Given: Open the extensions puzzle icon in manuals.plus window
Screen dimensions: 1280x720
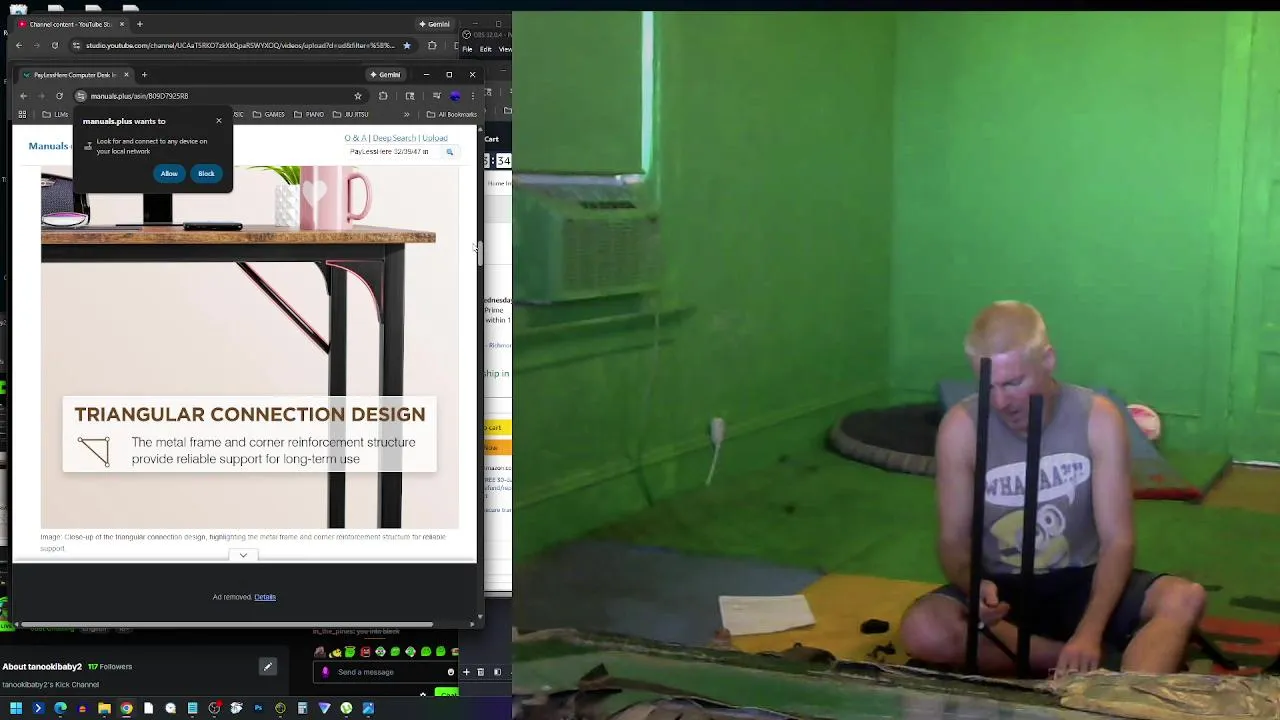Looking at the screenshot, I should click(x=383, y=96).
